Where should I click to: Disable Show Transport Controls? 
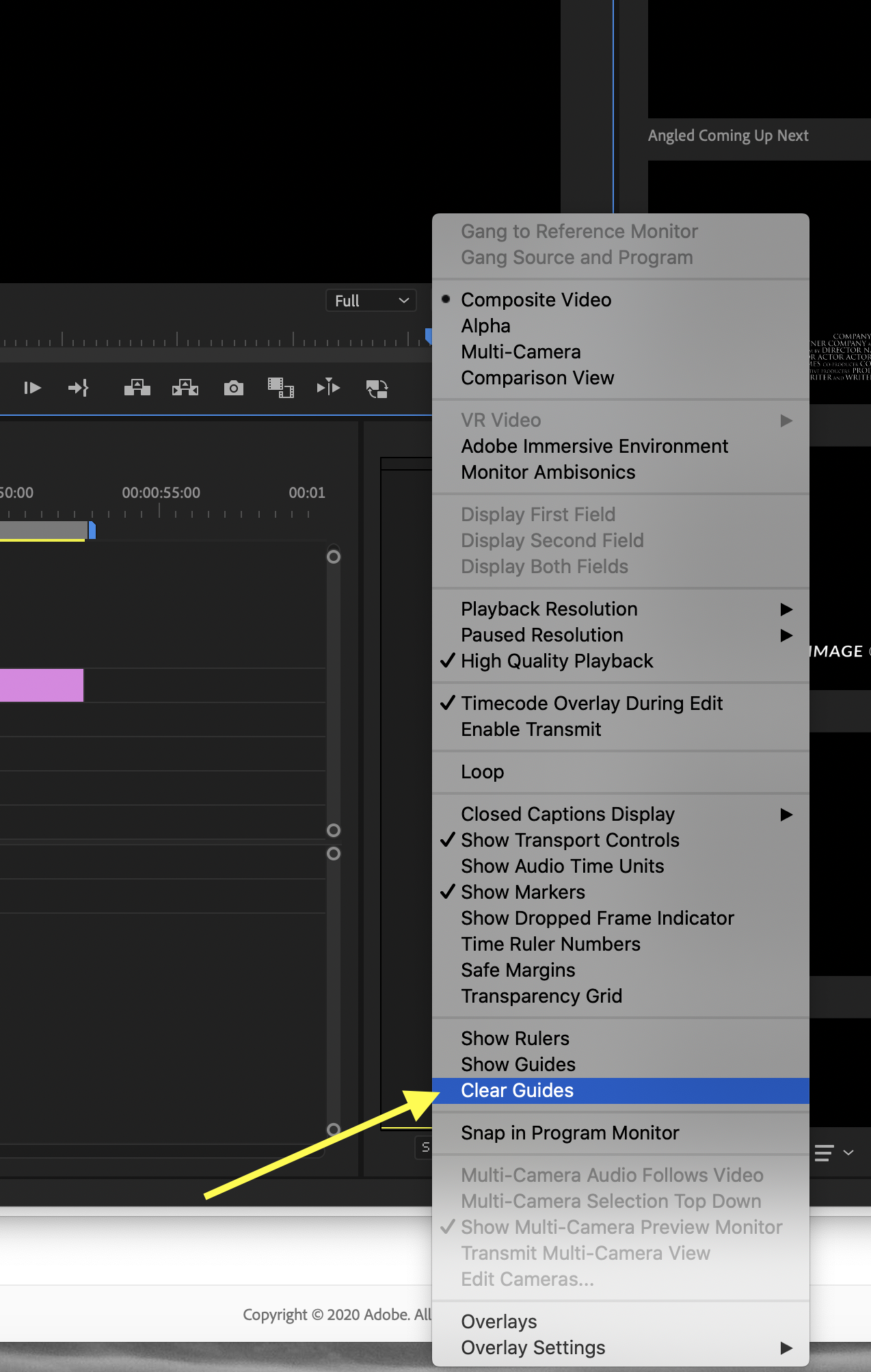click(x=569, y=840)
